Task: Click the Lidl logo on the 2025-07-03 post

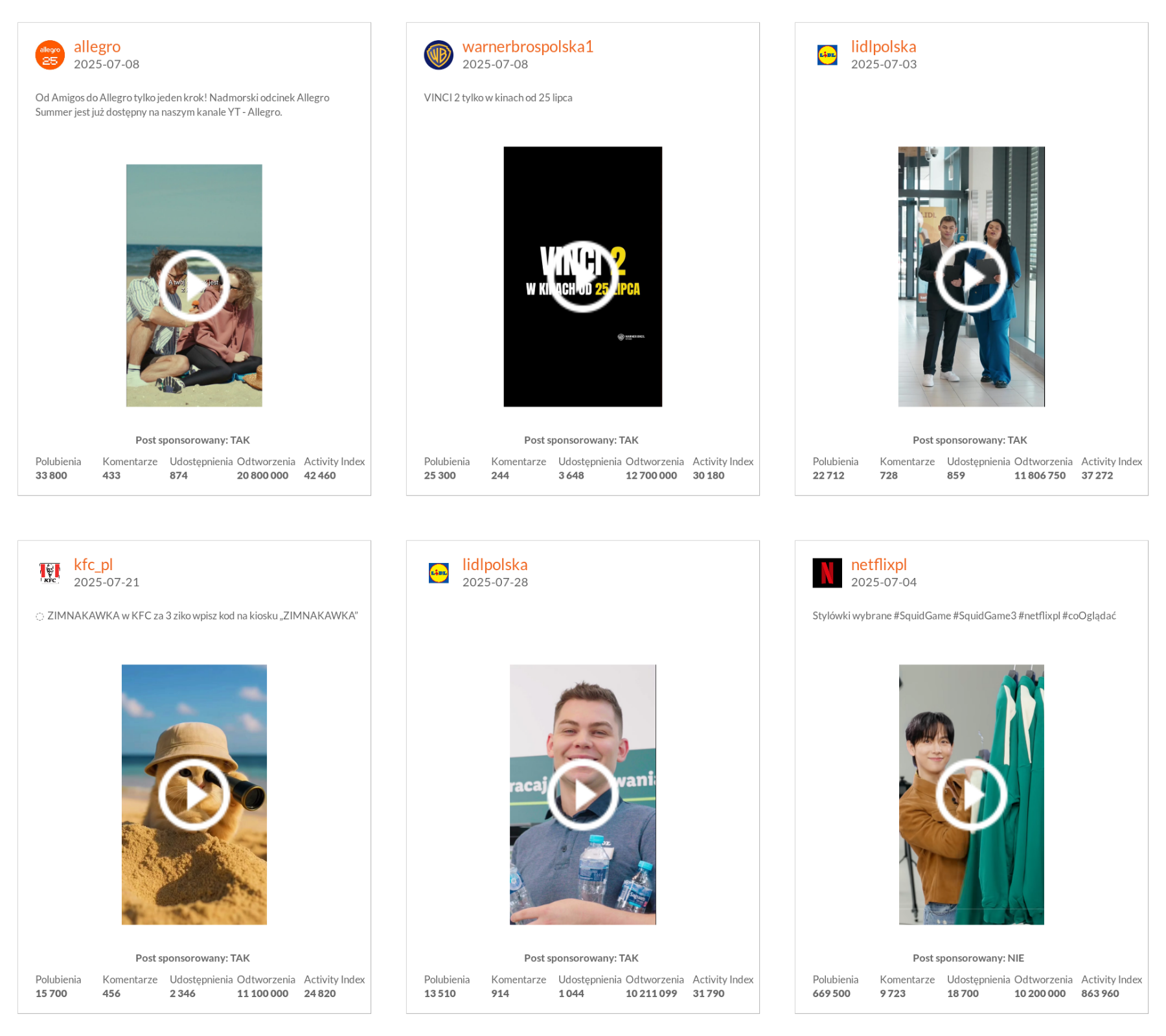Action: [827, 55]
